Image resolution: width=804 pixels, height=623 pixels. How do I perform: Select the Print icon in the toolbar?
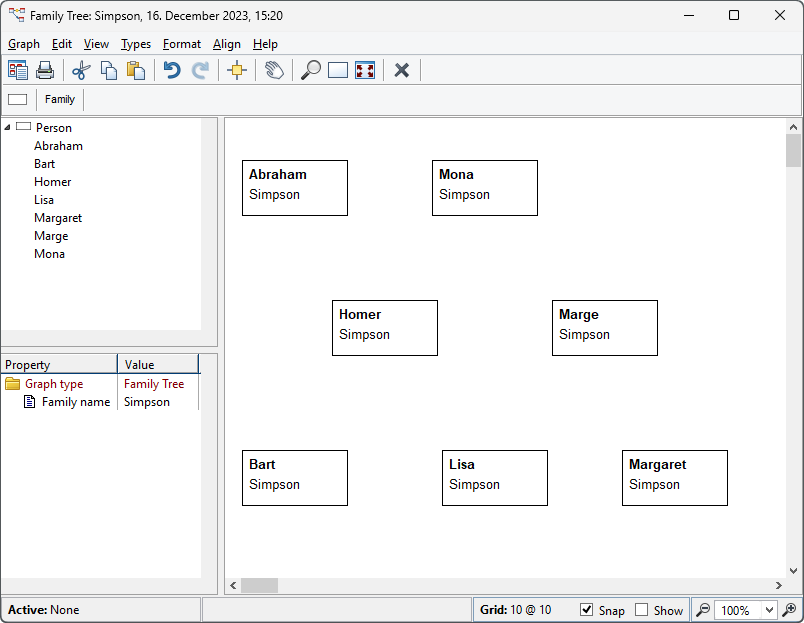tap(45, 70)
